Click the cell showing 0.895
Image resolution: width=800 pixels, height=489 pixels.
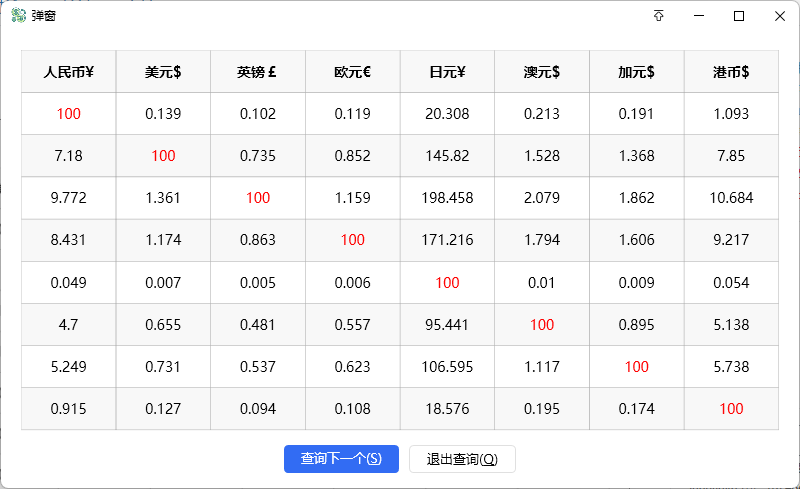(x=637, y=325)
